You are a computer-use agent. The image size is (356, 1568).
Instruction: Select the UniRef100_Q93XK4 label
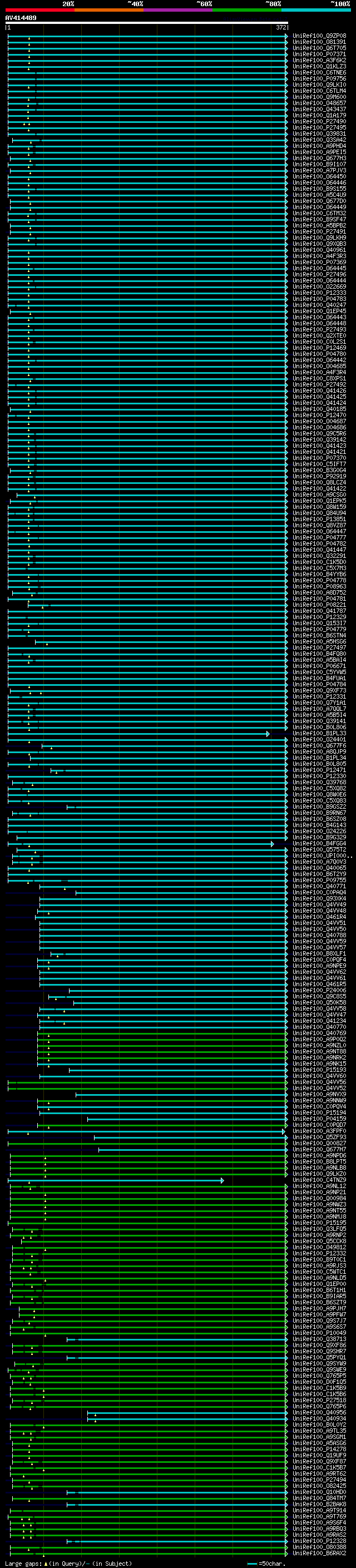point(319,898)
